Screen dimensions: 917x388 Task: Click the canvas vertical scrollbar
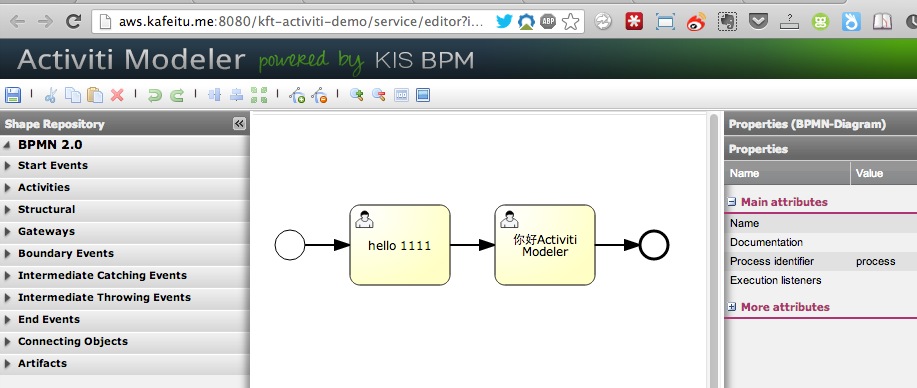(x=713, y=250)
